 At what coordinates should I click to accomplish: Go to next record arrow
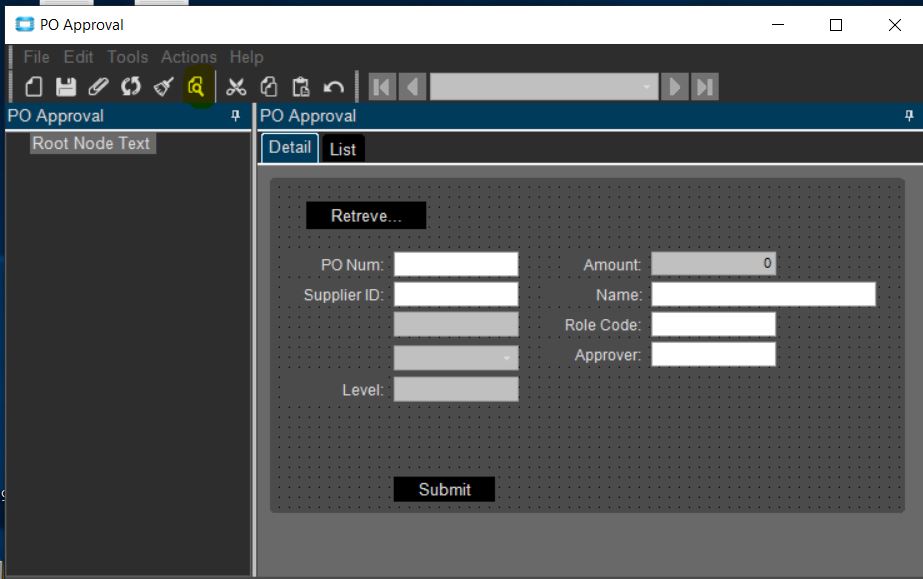pos(675,87)
